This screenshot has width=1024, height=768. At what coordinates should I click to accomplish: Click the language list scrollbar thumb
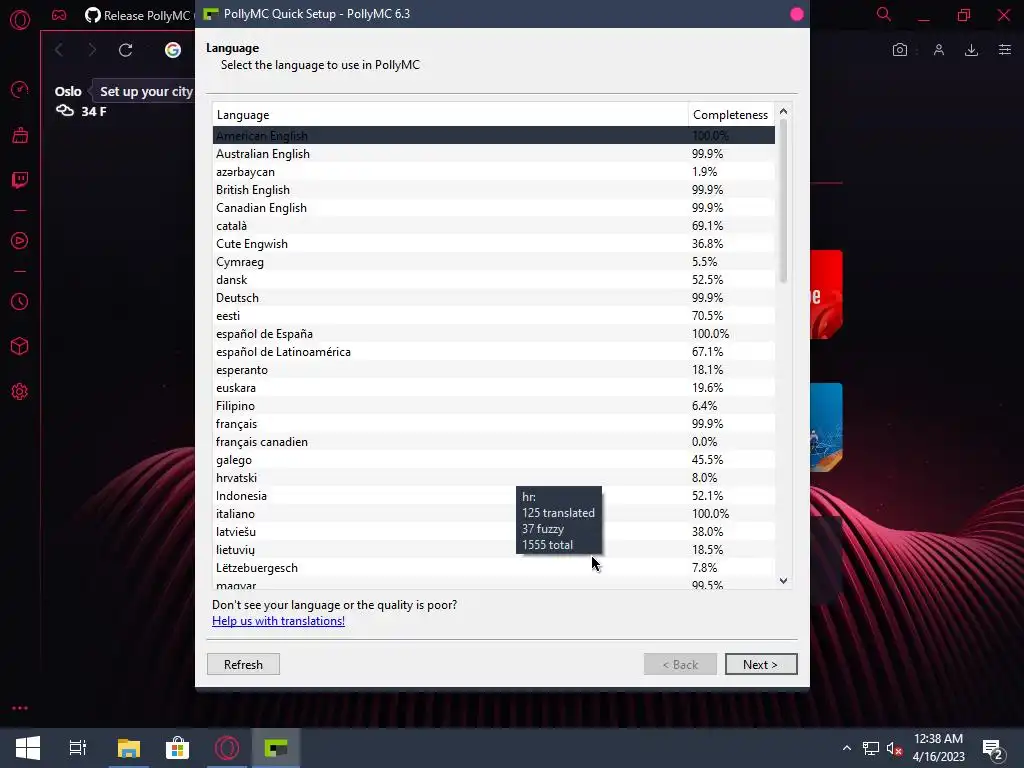(x=784, y=201)
